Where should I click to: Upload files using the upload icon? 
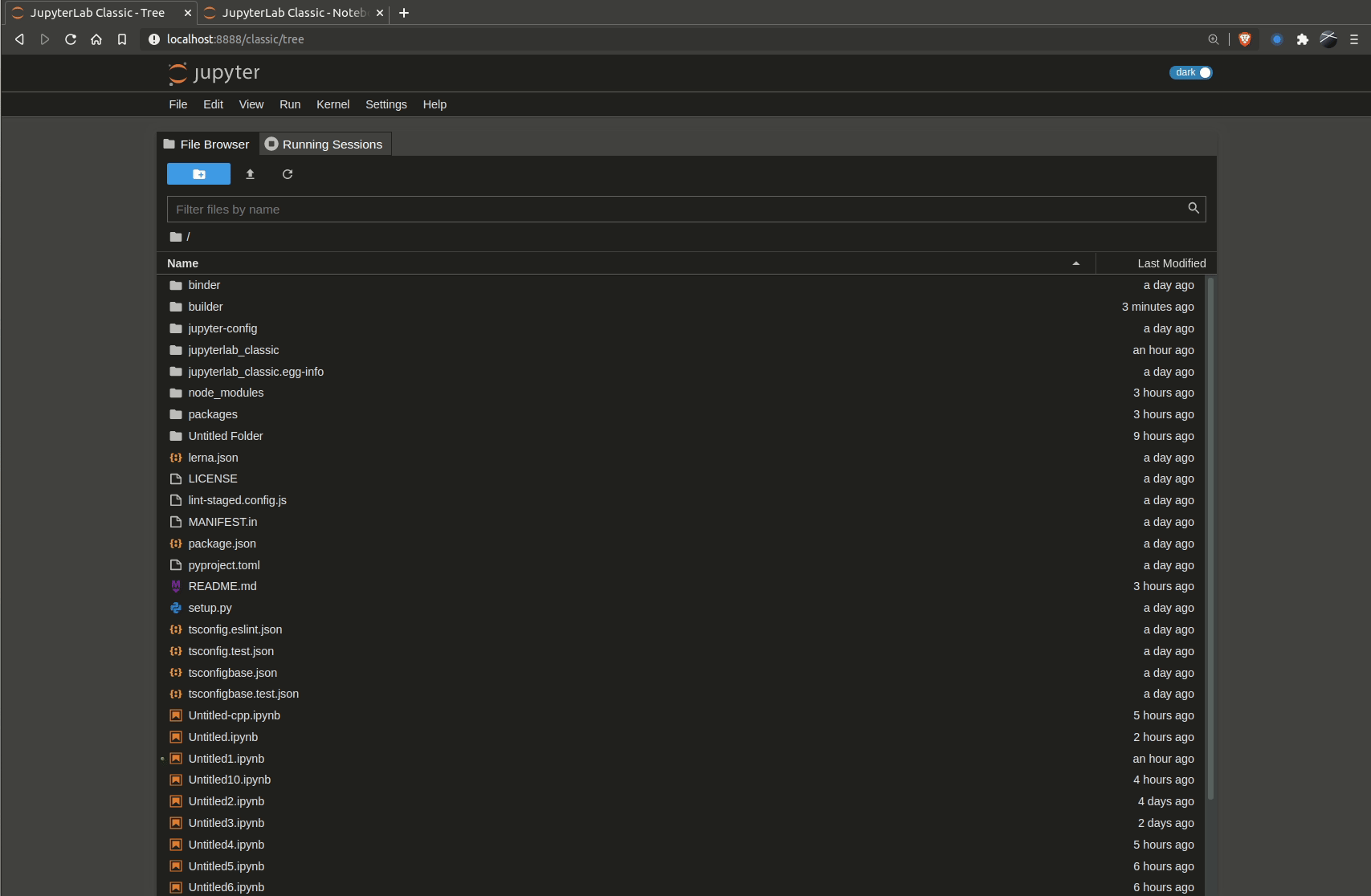point(250,173)
